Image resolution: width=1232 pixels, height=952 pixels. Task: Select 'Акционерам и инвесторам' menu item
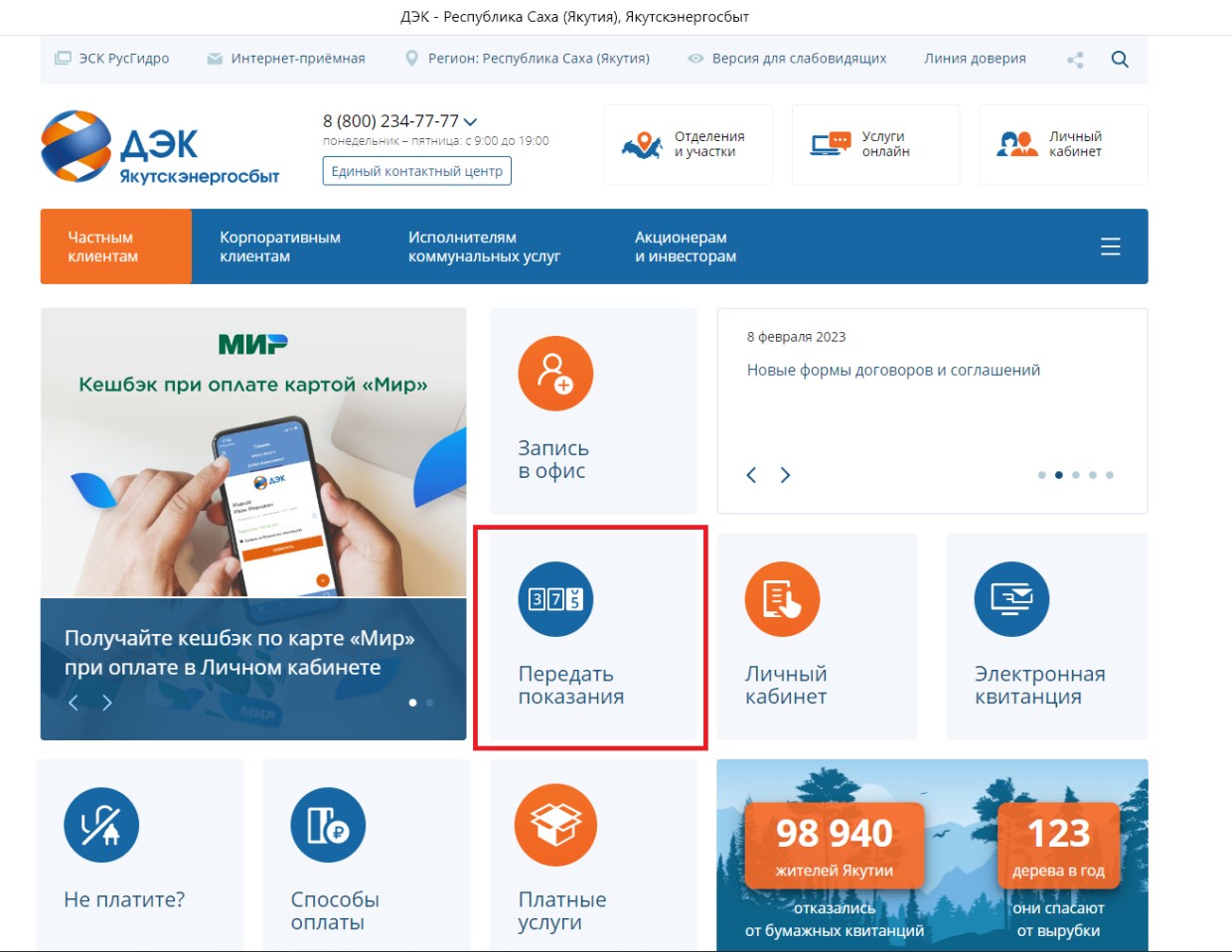(685, 246)
